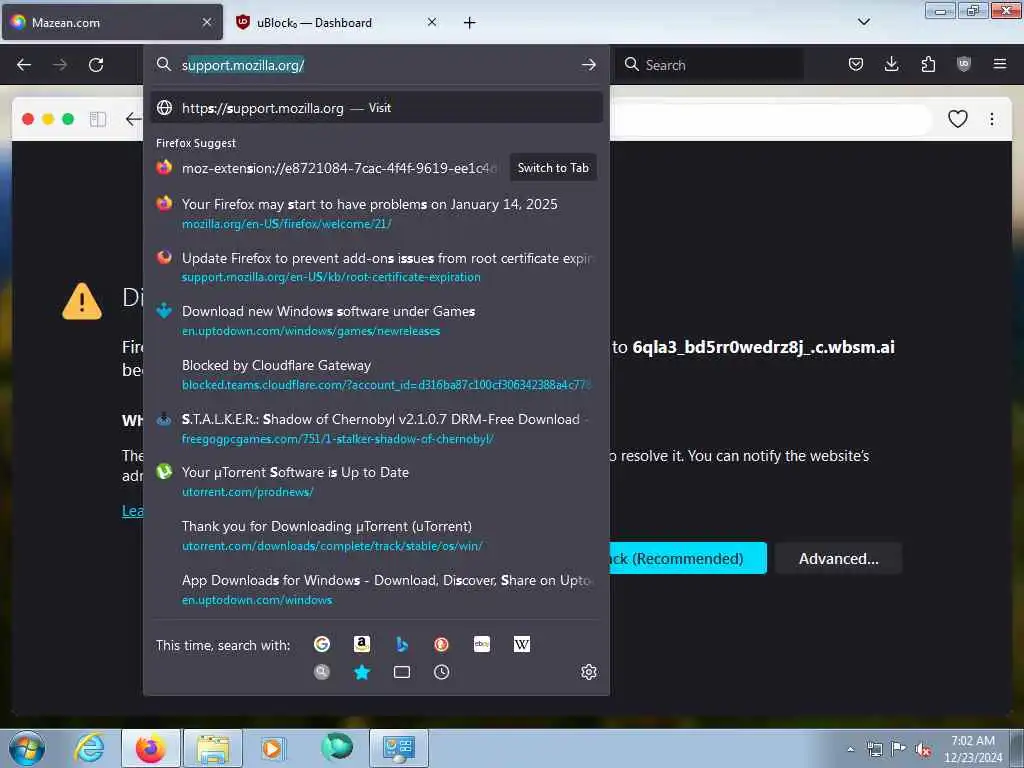Search this time with eBay
The image size is (1024, 768).
481,645
